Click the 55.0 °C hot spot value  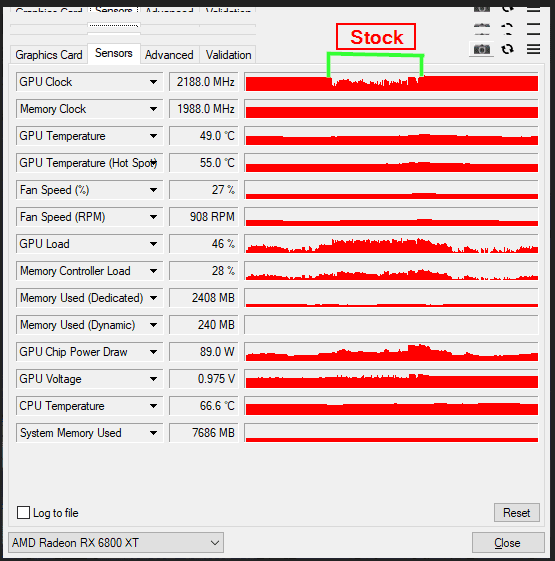(204, 163)
